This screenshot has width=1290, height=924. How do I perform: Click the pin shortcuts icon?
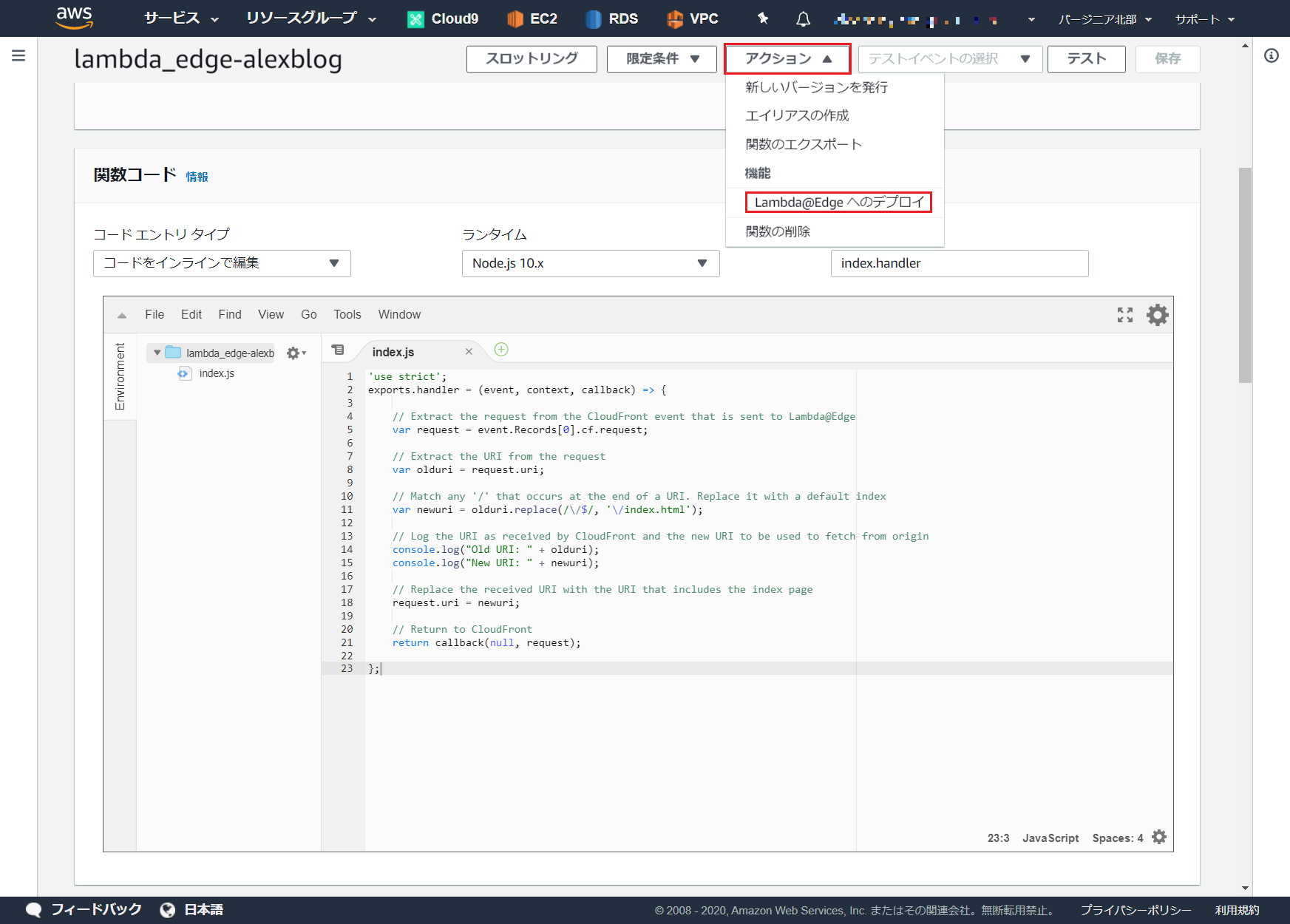point(763,18)
